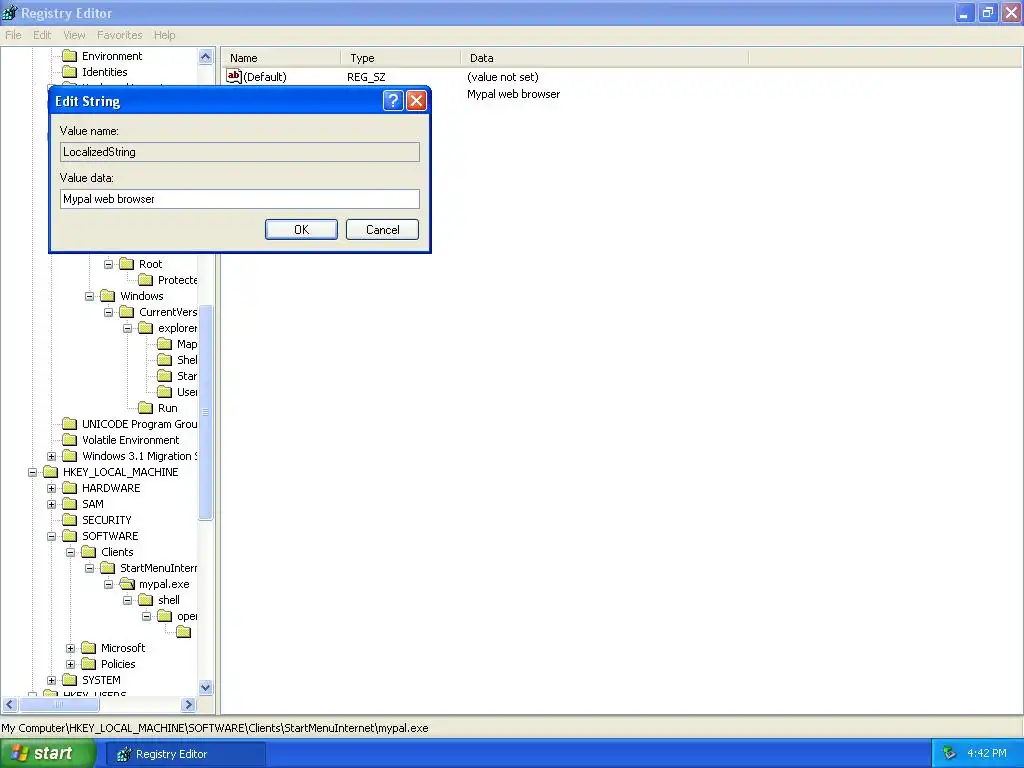Expand the Microsoft key
The width and height of the screenshot is (1024, 768).
71,648
